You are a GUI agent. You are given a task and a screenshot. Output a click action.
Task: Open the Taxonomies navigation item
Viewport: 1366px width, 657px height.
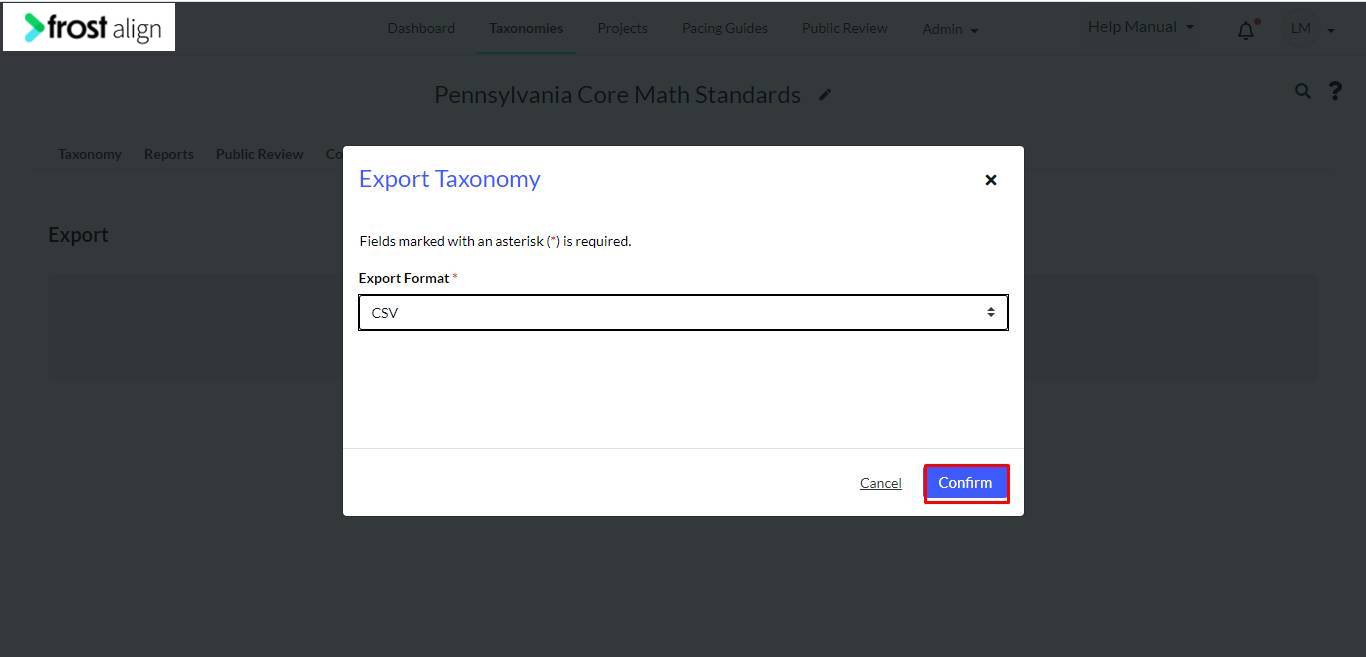(x=526, y=28)
